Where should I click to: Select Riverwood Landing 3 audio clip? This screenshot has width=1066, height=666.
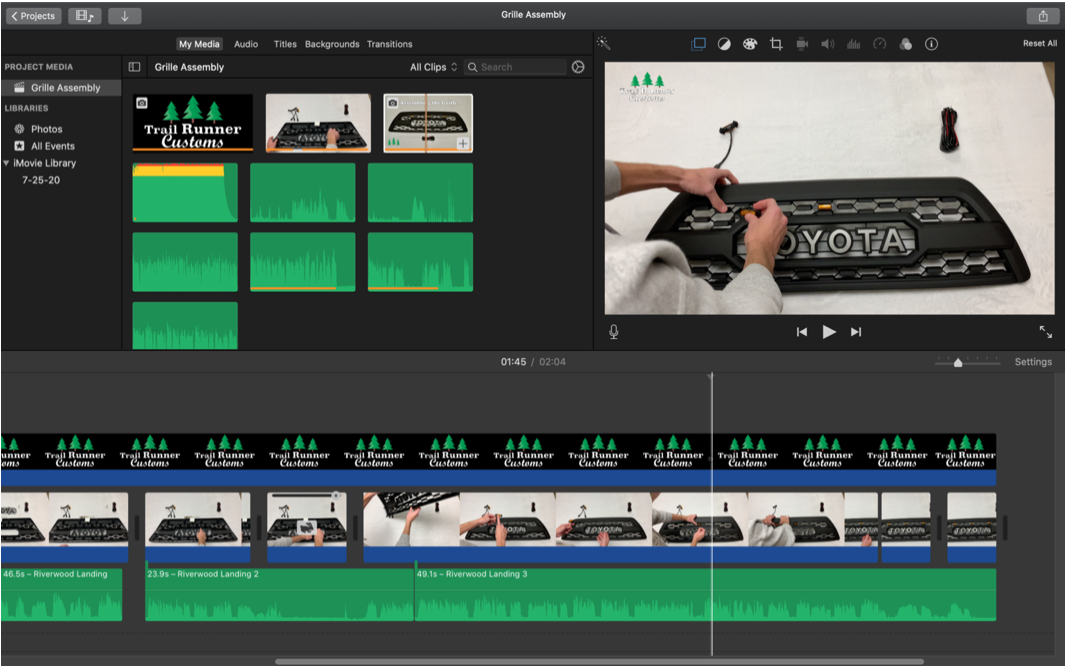[706, 595]
